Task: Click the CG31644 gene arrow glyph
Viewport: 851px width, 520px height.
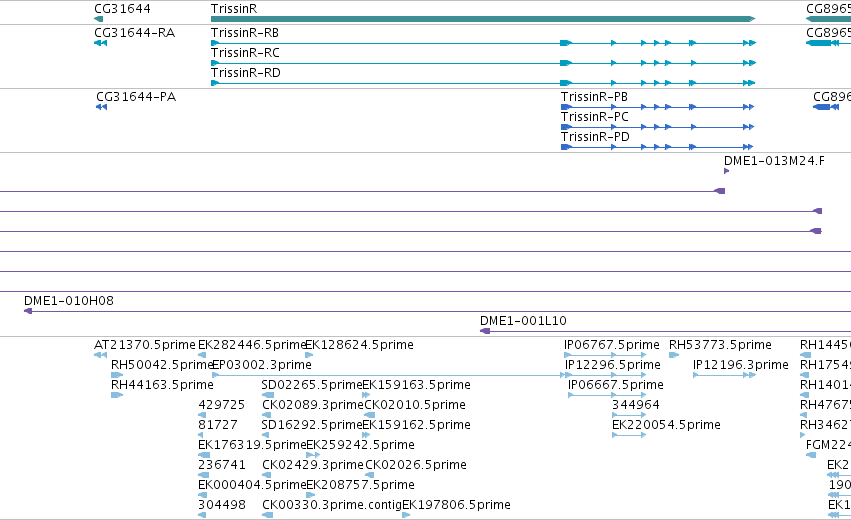Action: [98, 19]
